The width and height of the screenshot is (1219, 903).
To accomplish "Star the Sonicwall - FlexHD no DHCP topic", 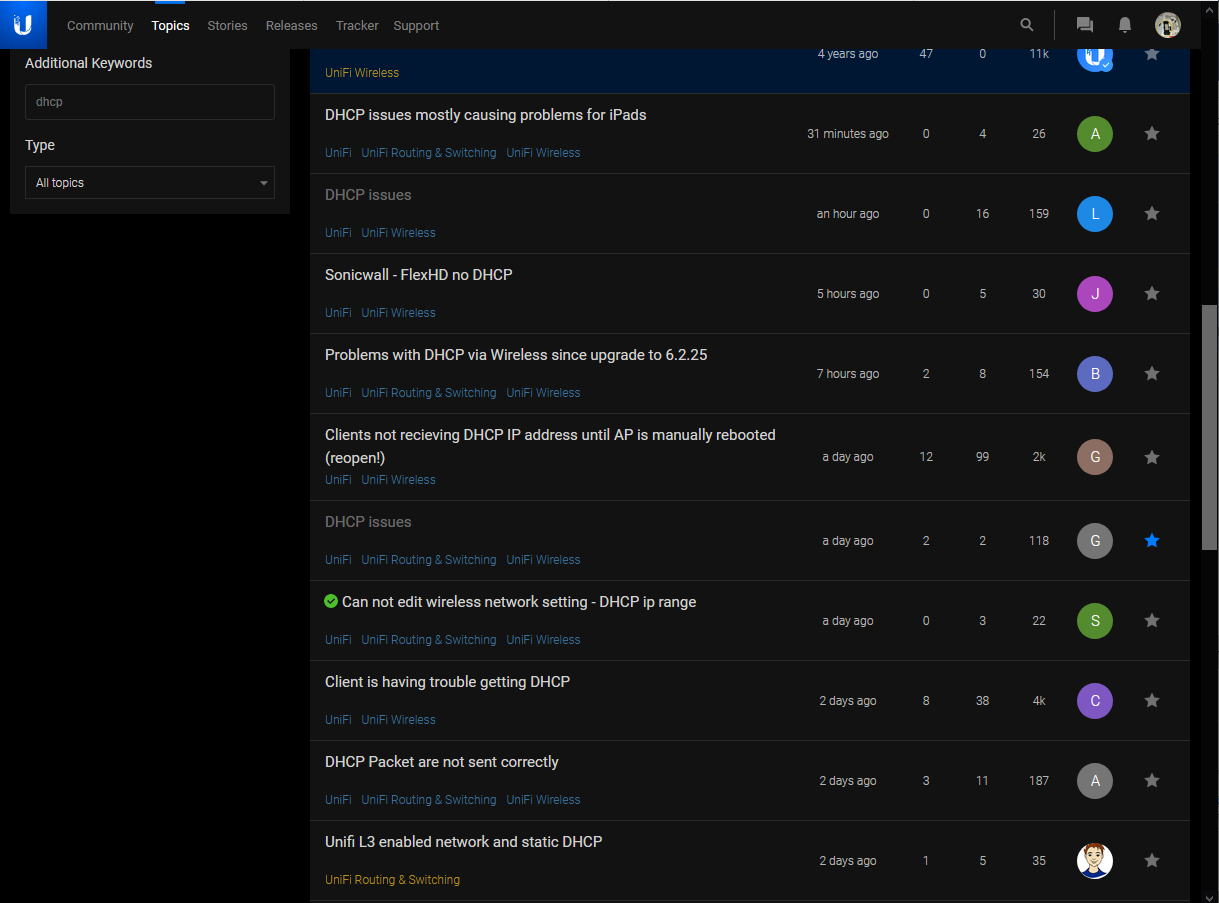I will point(1152,293).
